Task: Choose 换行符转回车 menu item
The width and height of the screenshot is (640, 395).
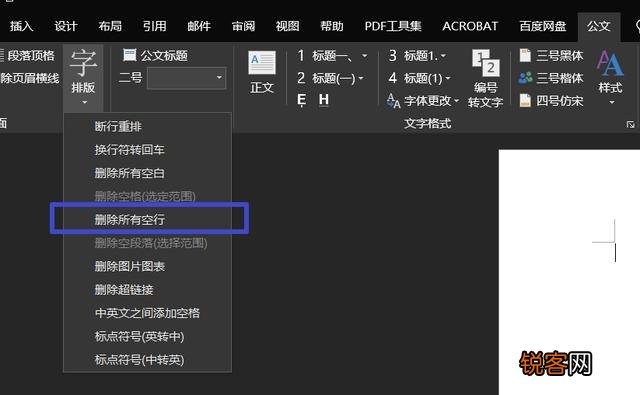Action: (x=148, y=150)
